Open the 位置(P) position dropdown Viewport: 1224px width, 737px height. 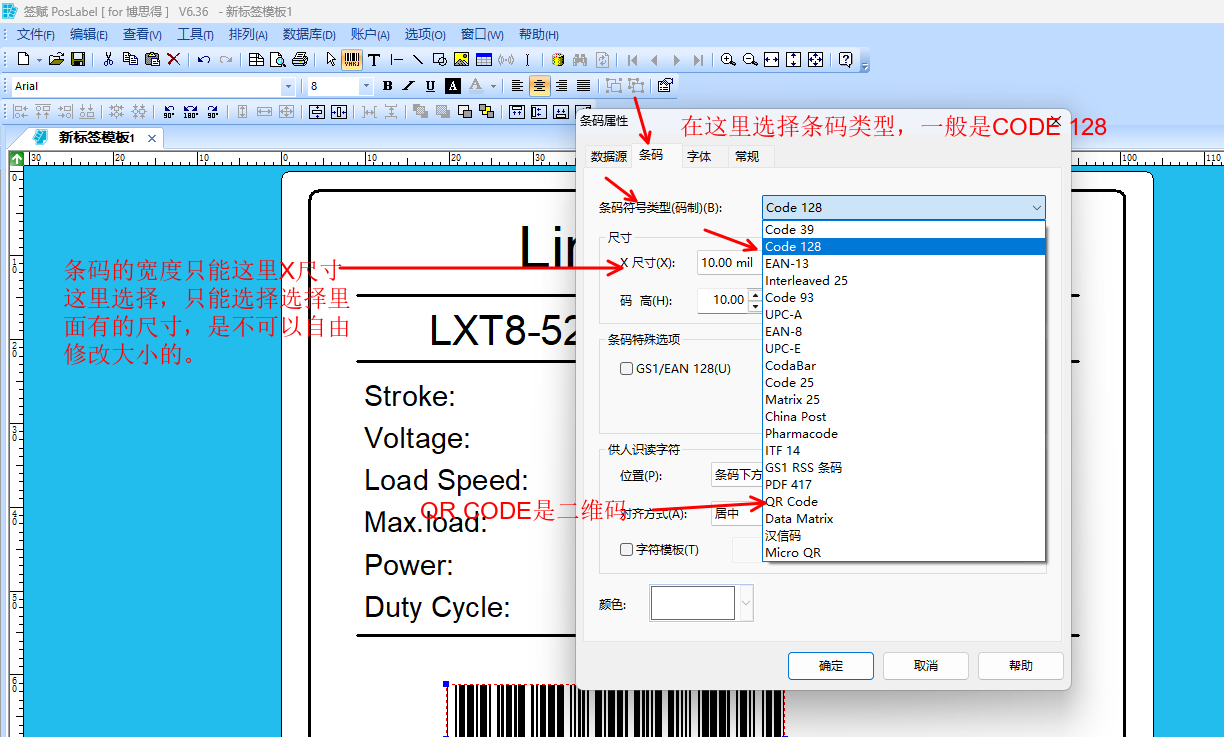click(737, 475)
